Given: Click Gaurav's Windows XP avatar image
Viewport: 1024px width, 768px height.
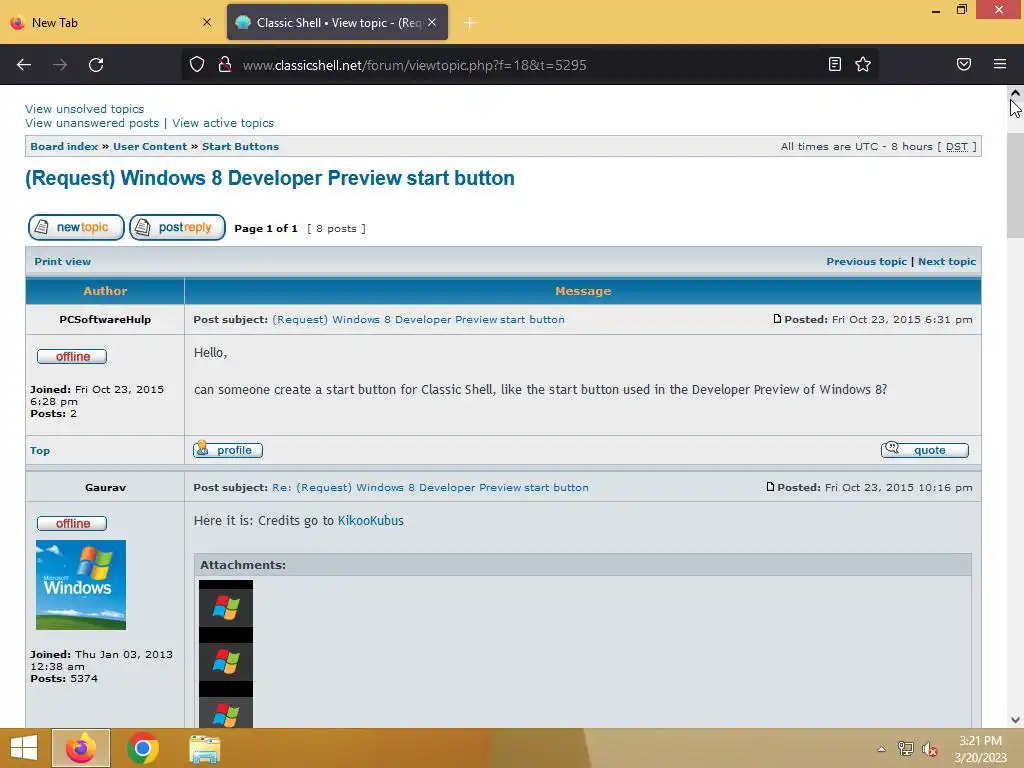Looking at the screenshot, I should click(81, 585).
